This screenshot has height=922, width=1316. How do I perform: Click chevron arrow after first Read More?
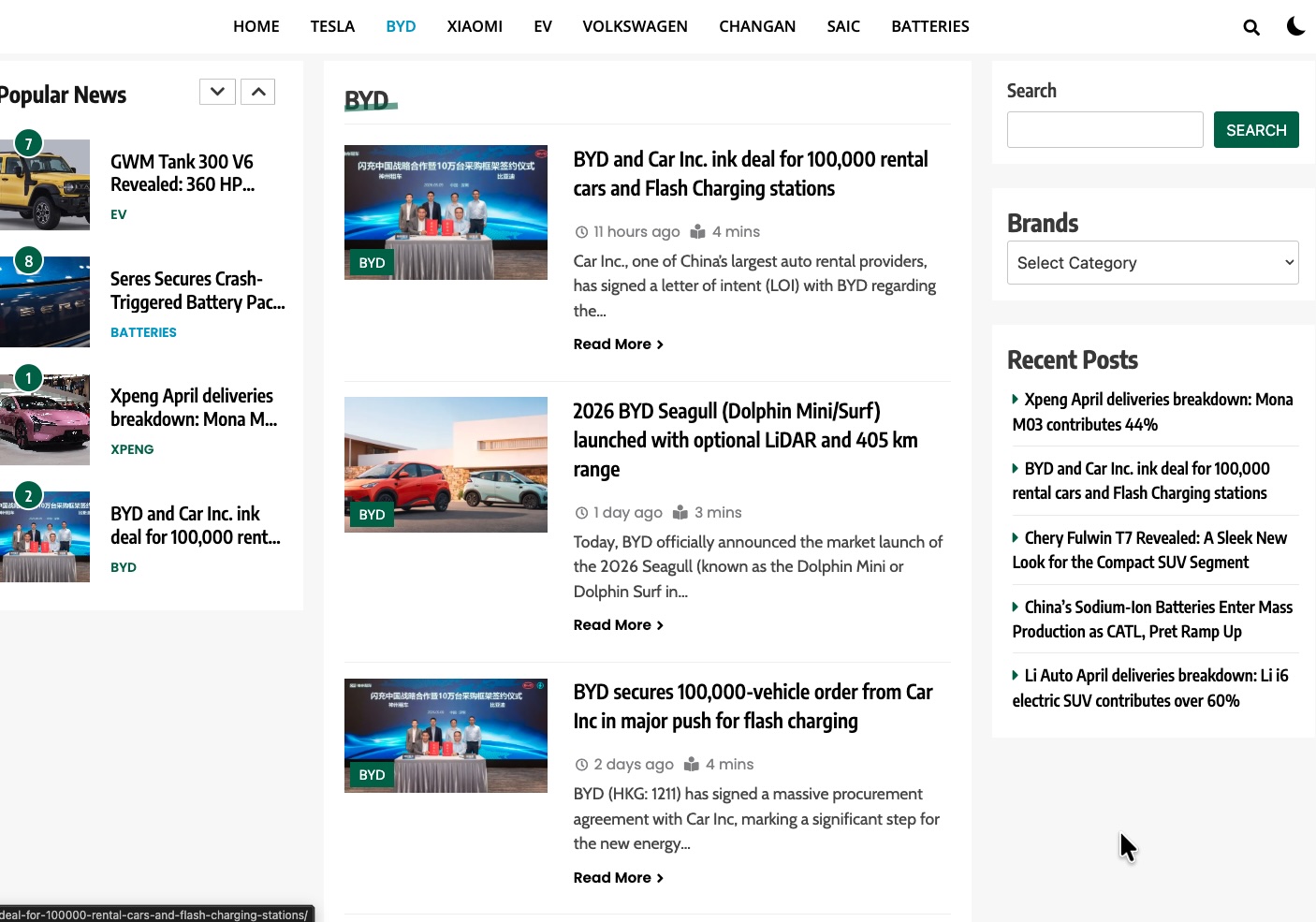pos(660,344)
